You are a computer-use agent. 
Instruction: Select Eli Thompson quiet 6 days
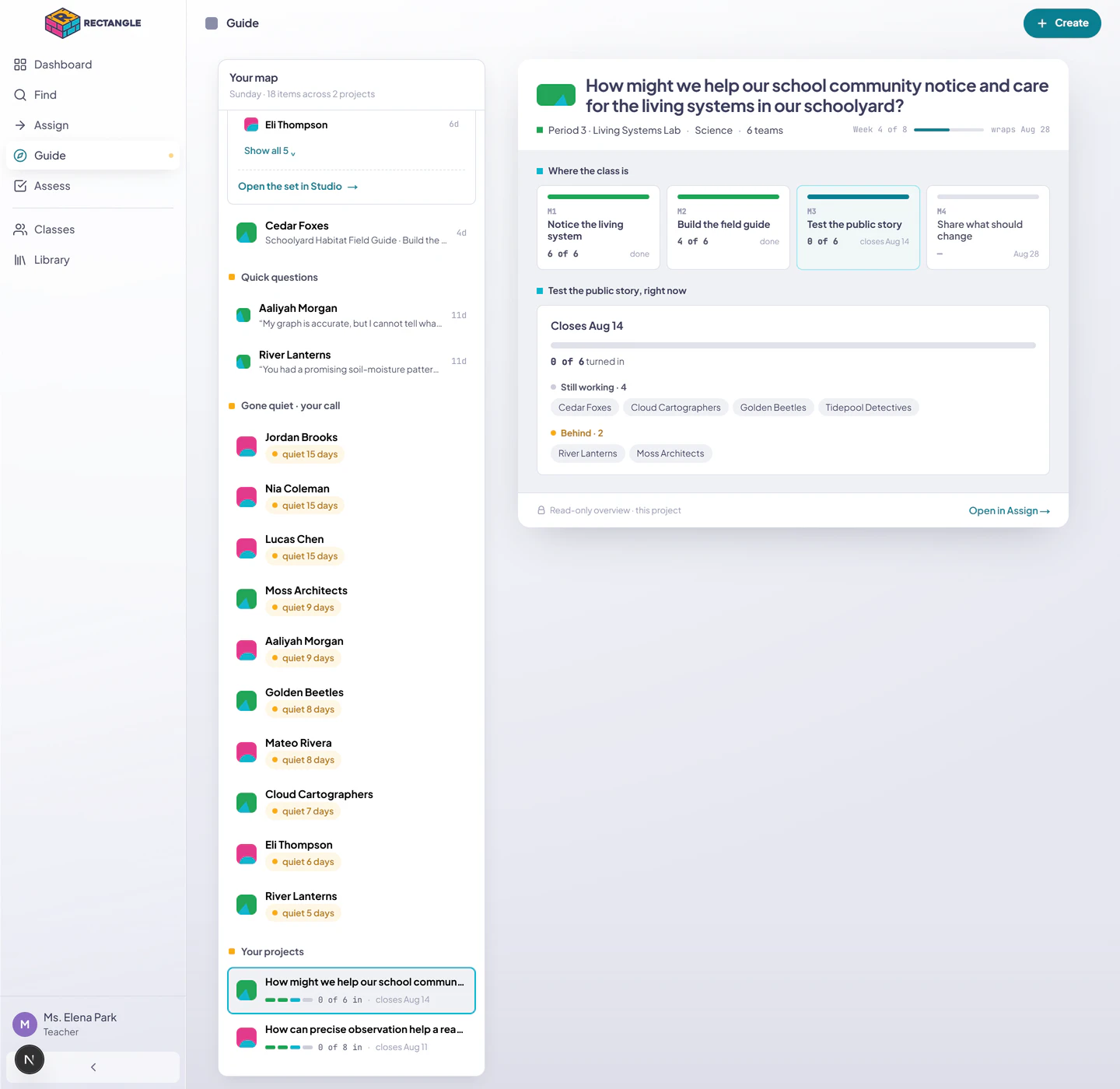(x=352, y=853)
